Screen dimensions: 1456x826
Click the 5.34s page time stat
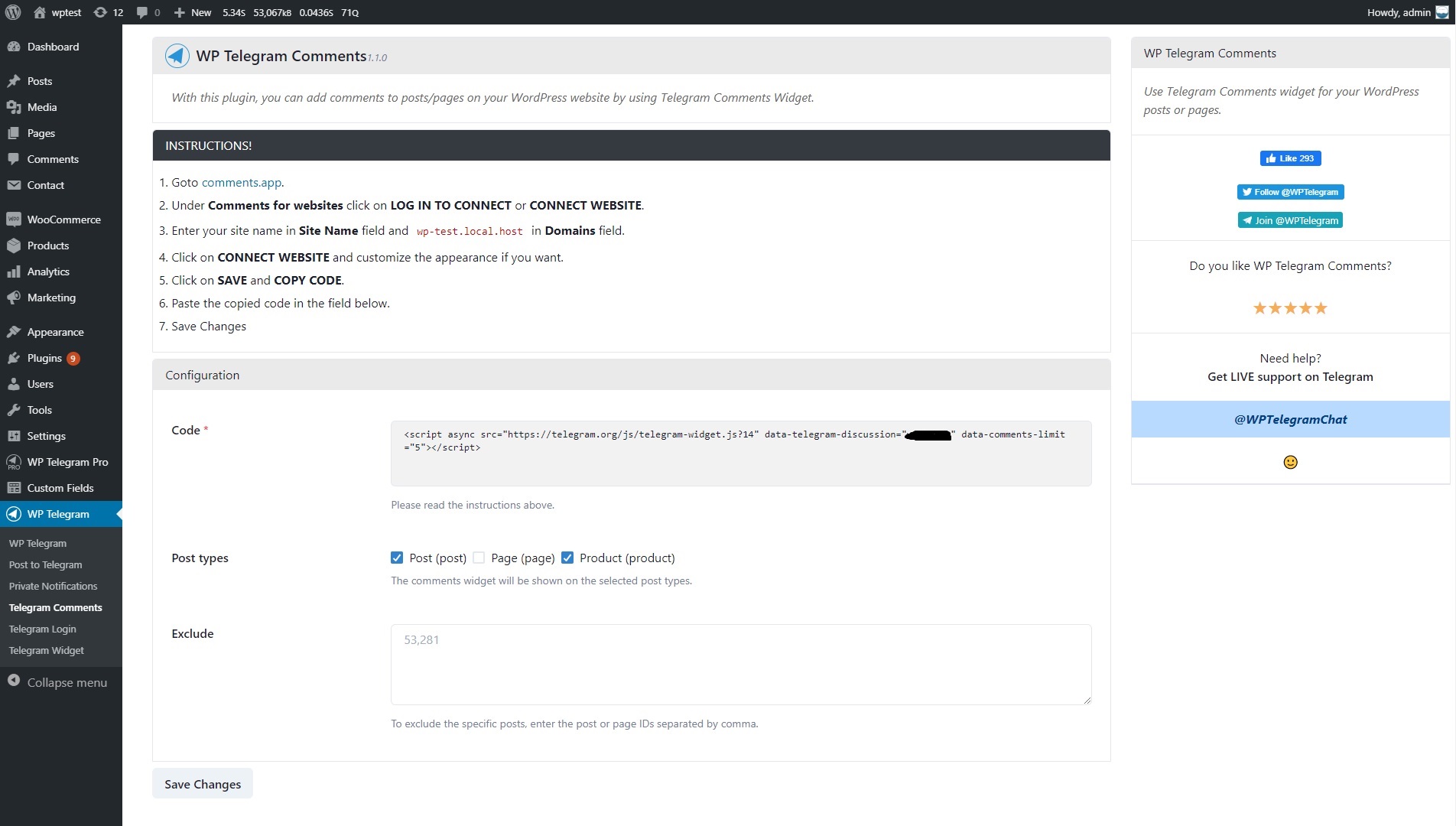pos(234,12)
